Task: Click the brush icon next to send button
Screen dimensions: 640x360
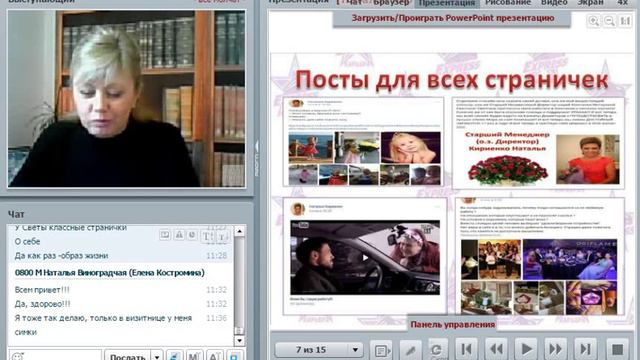Action: [174, 356]
